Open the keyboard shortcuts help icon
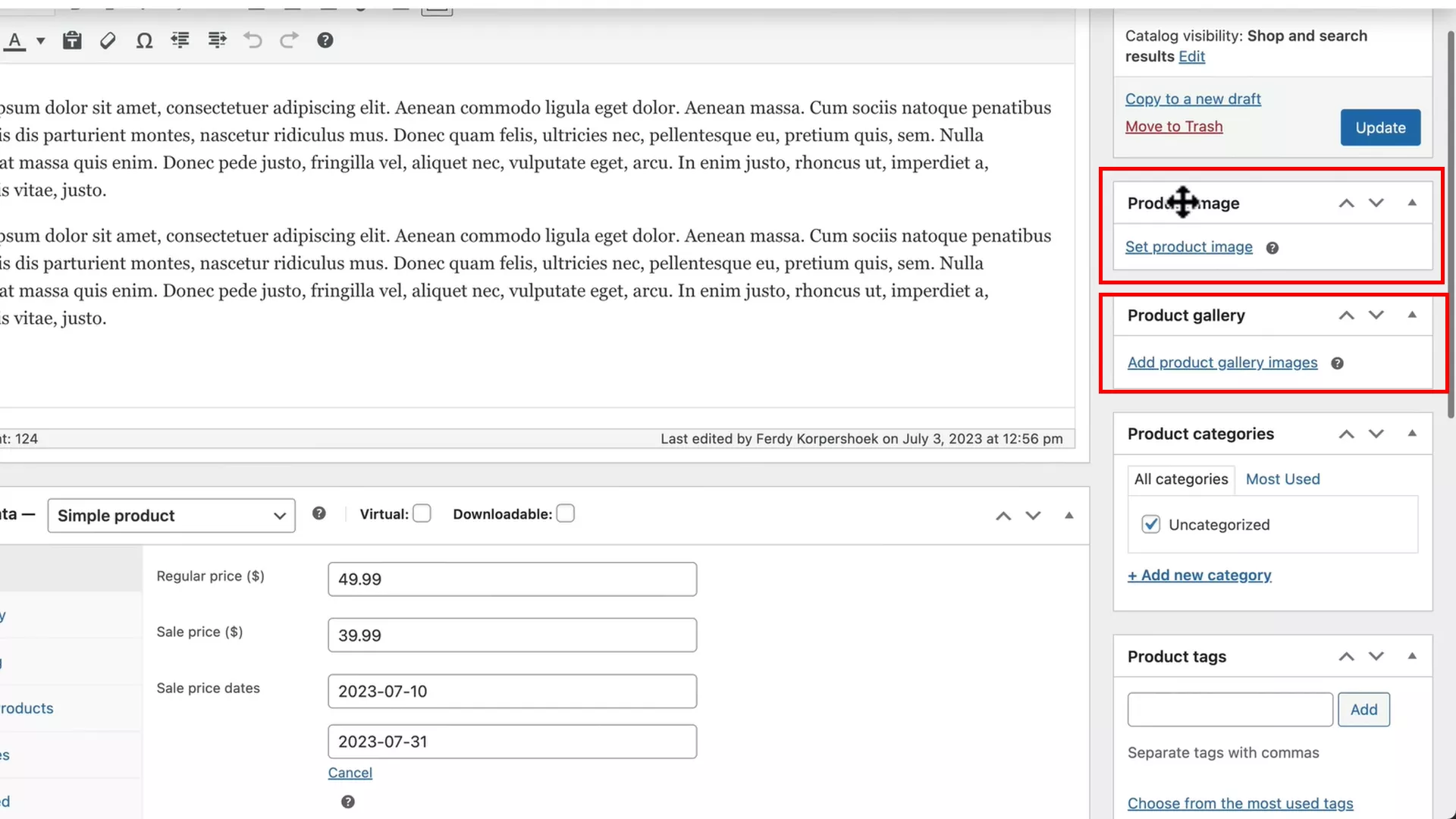Screen dimensions: 1456x819 click(325, 40)
